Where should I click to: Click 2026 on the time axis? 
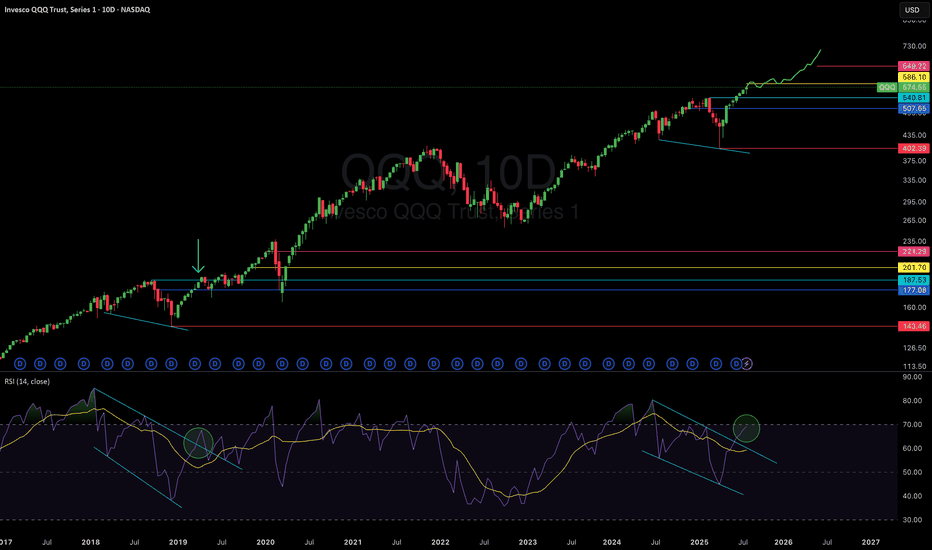783,542
